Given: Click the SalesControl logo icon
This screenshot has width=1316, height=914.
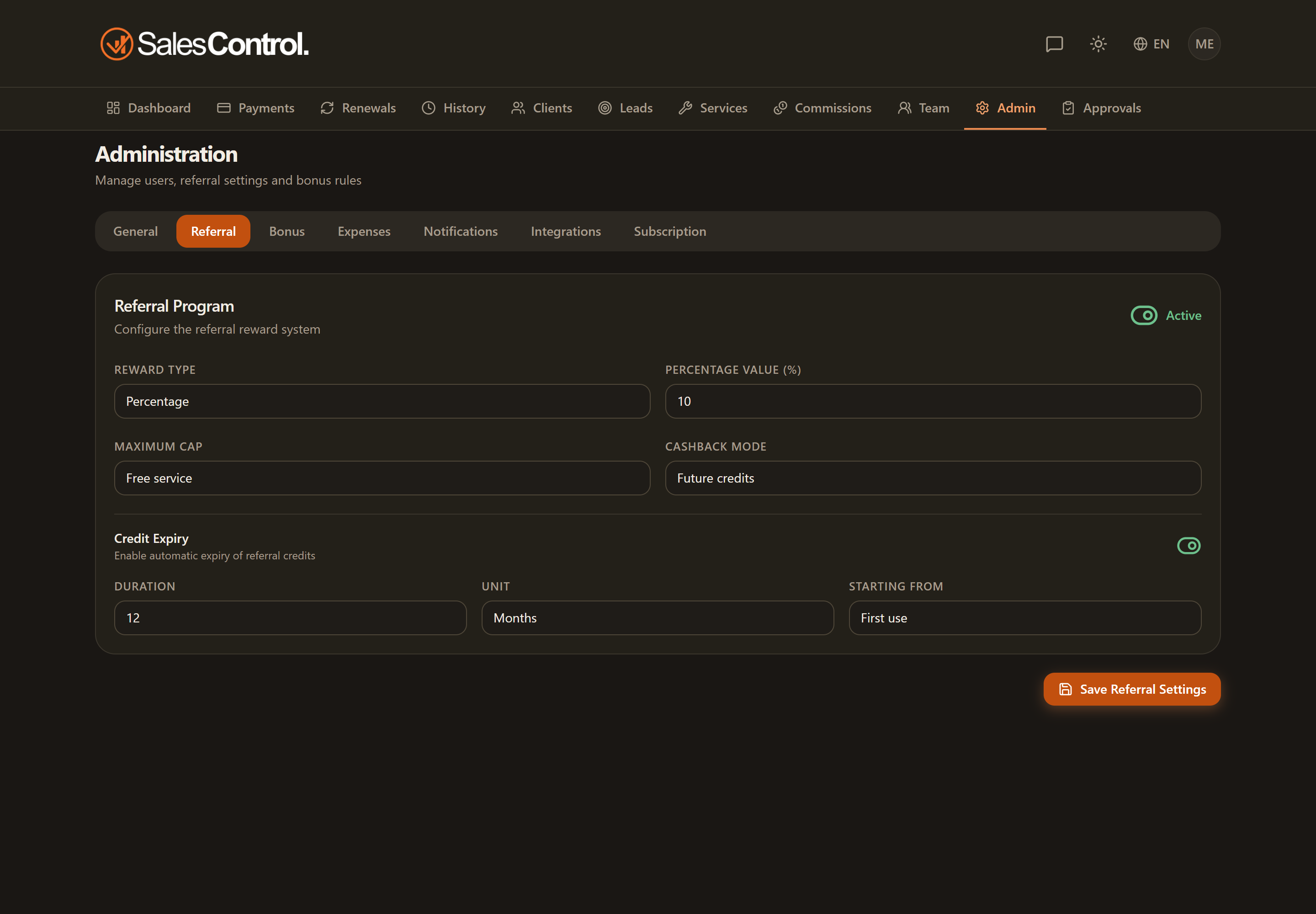Looking at the screenshot, I should 117,44.
